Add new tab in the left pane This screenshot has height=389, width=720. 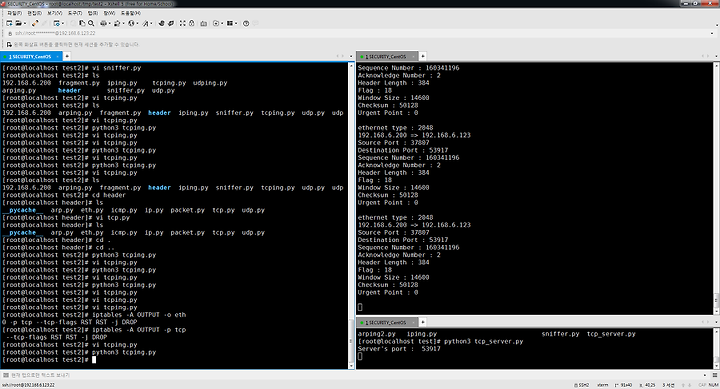pyautogui.click(x=67, y=56)
